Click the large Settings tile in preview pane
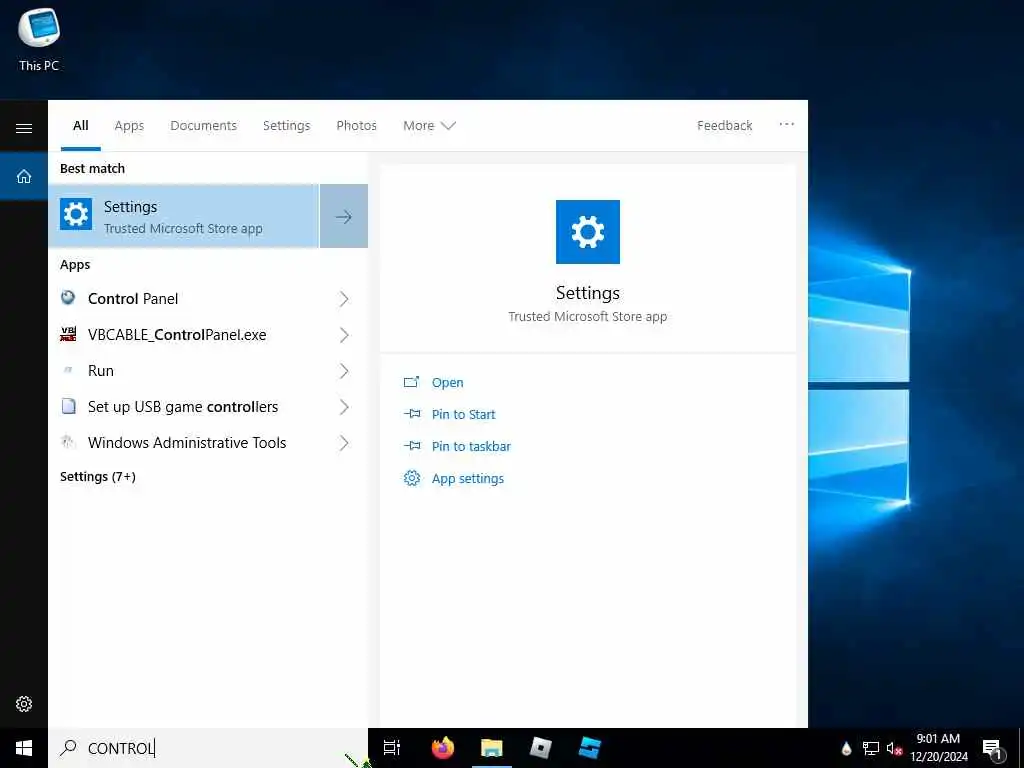This screenshot has width=1024, height=768. (588, 232)
